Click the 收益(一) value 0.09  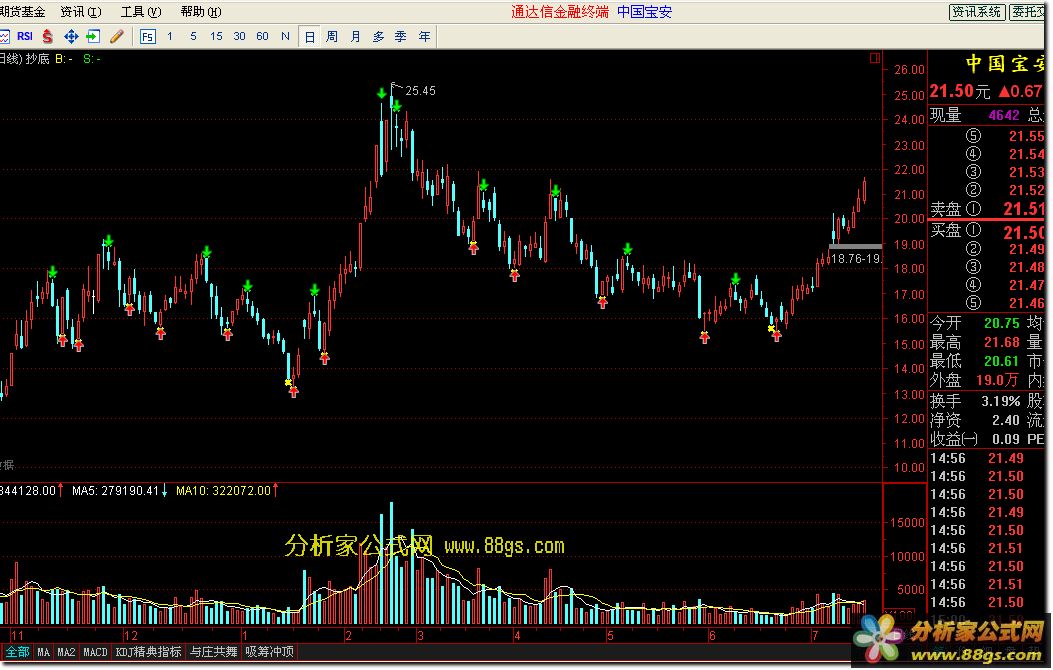pos(1006,439)
